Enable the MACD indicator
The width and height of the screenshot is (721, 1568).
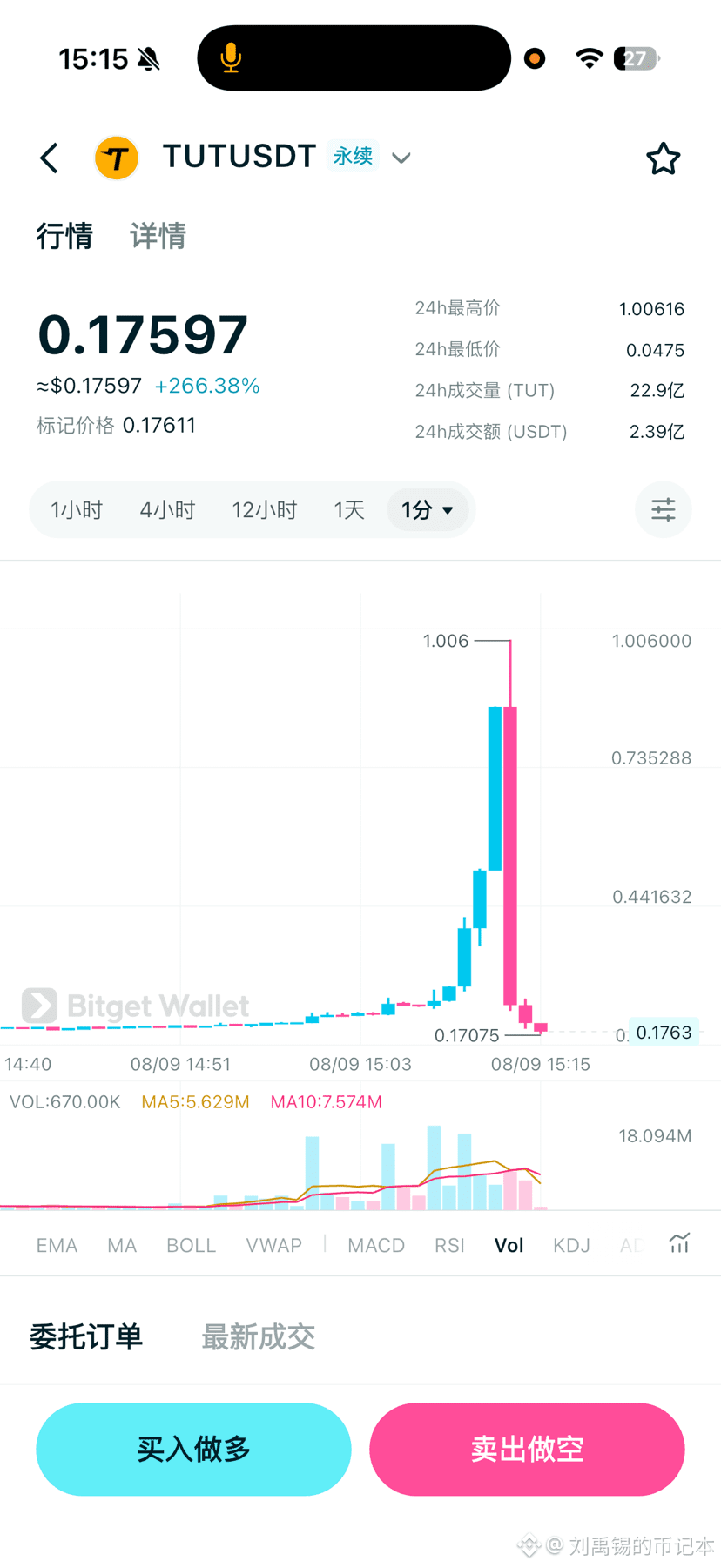376,1245
